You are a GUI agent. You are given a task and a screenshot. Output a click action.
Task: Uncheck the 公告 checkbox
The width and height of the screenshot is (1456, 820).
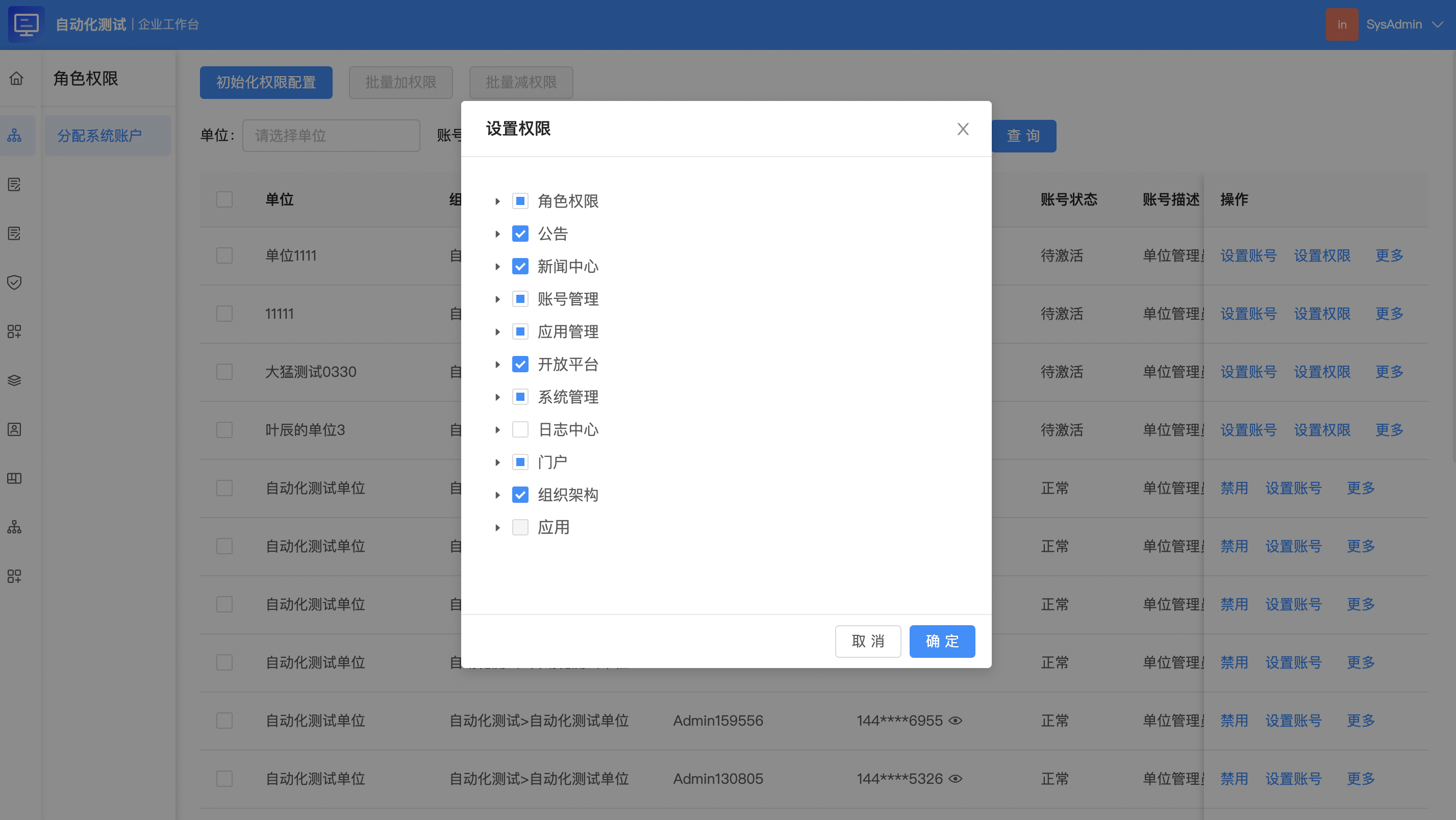520,234
